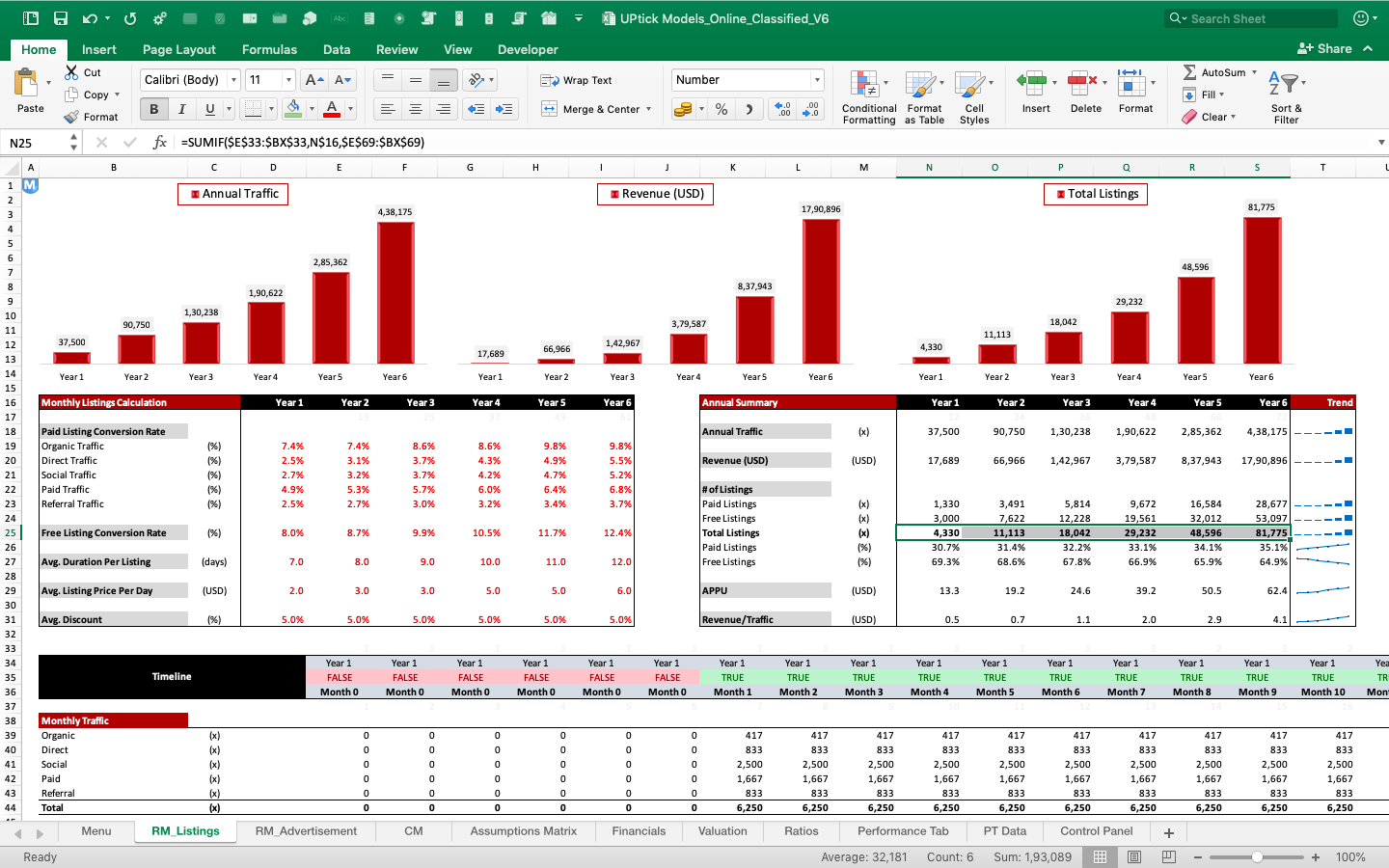Open the Page Layout ribbon tab
This screenshot has width=1389, height=868.
(179, 49)
